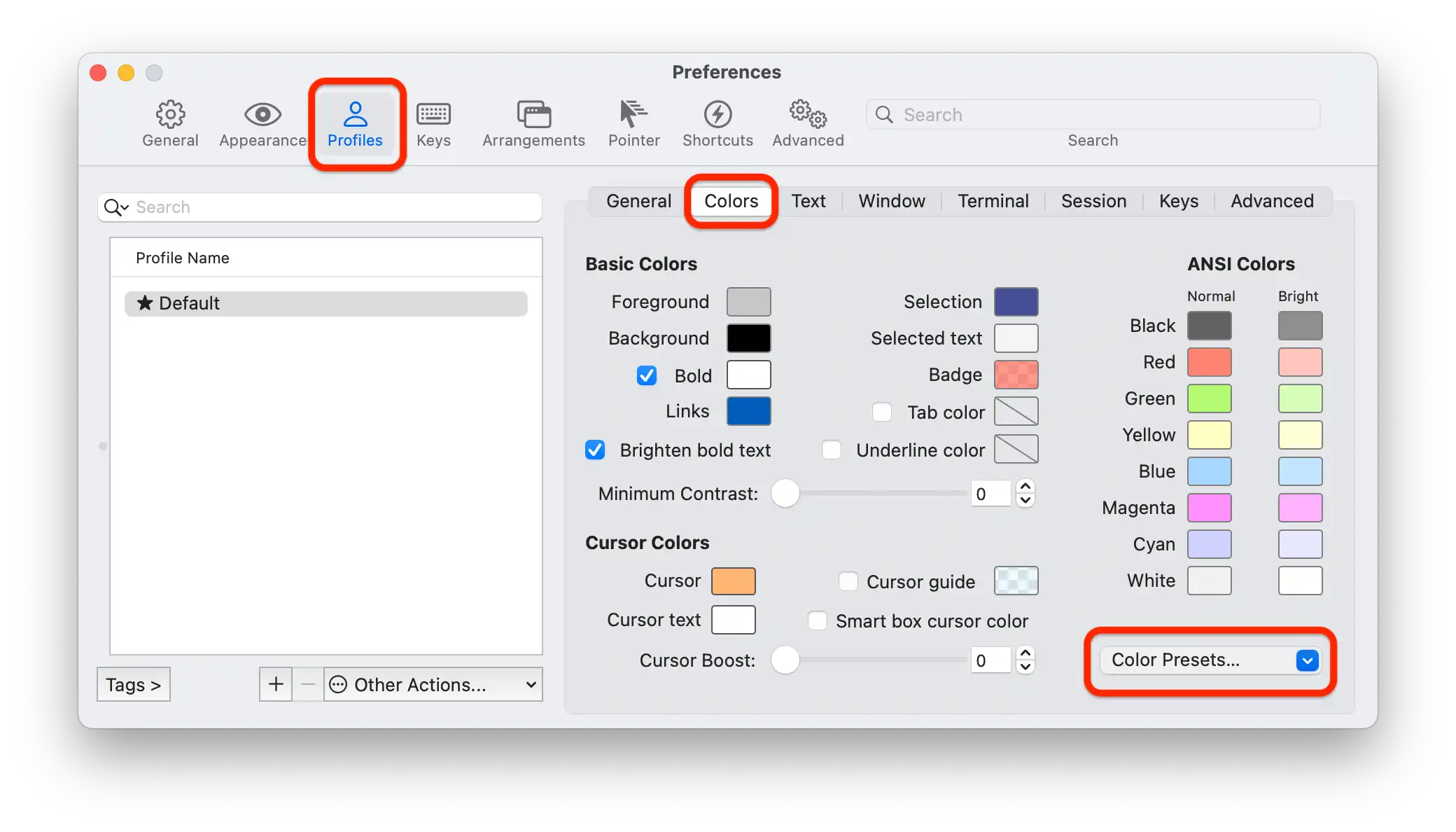Click the Tags > button
Screen dimensions: 1456x832
133,684
